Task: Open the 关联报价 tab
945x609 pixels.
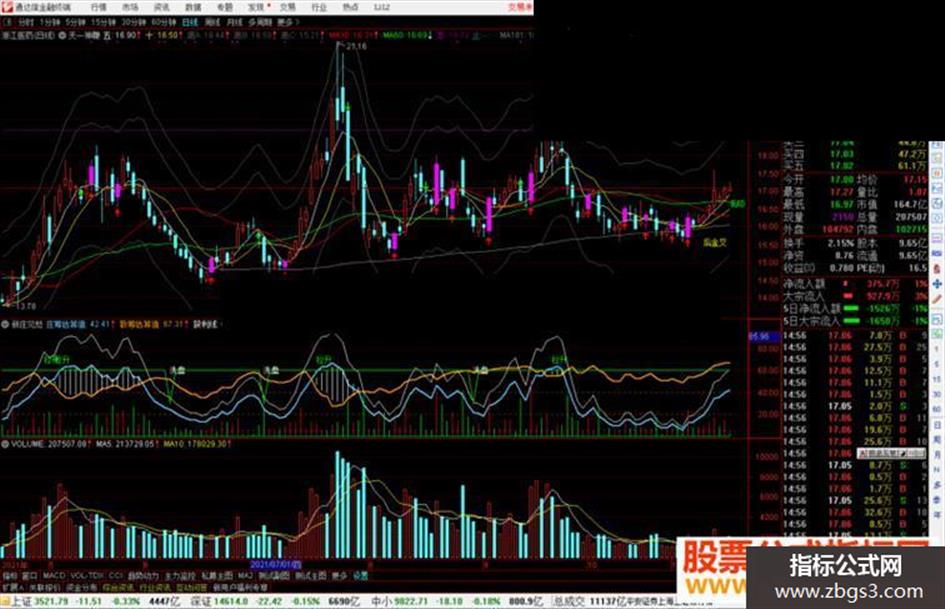Action: 45,587
